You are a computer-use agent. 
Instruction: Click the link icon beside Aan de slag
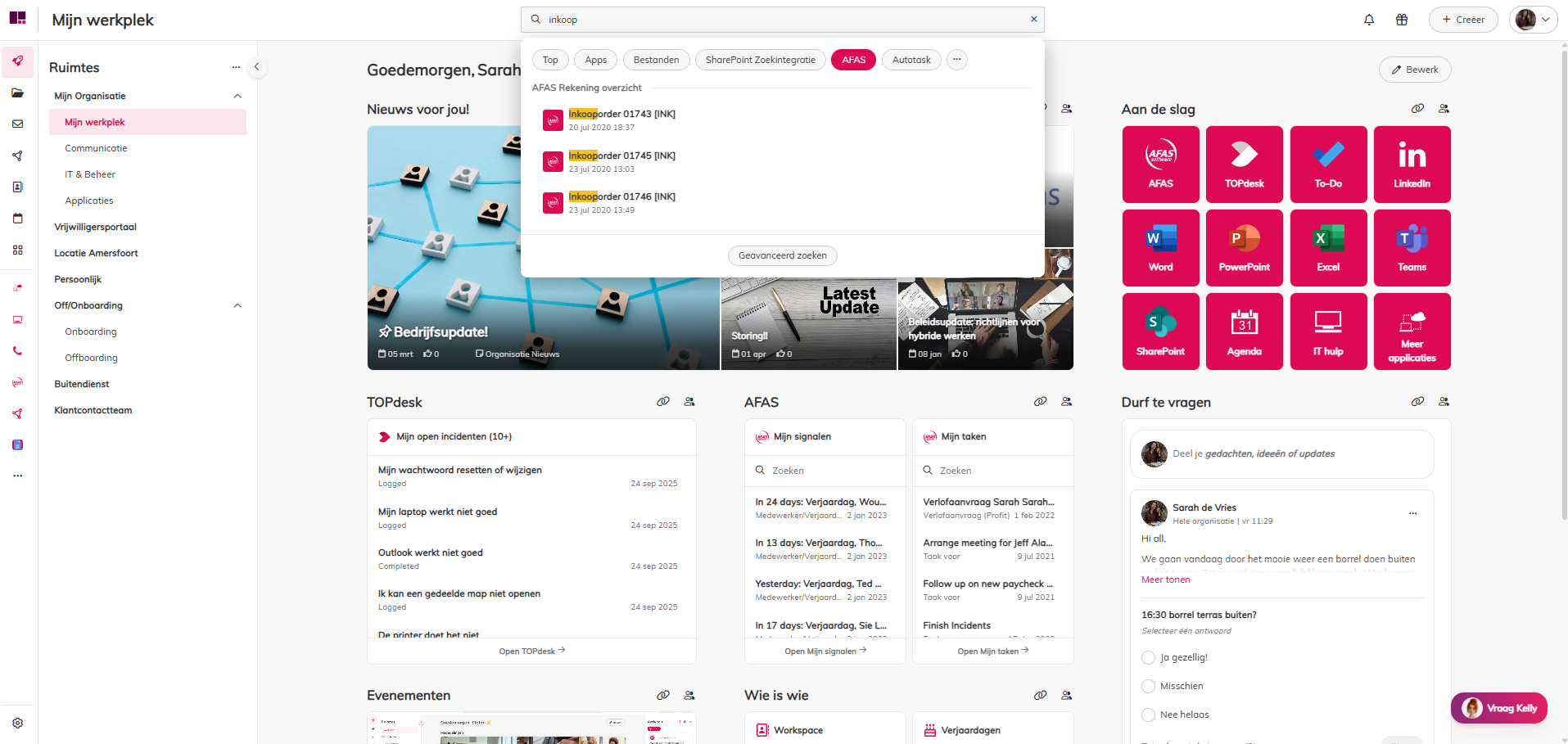1417,109
